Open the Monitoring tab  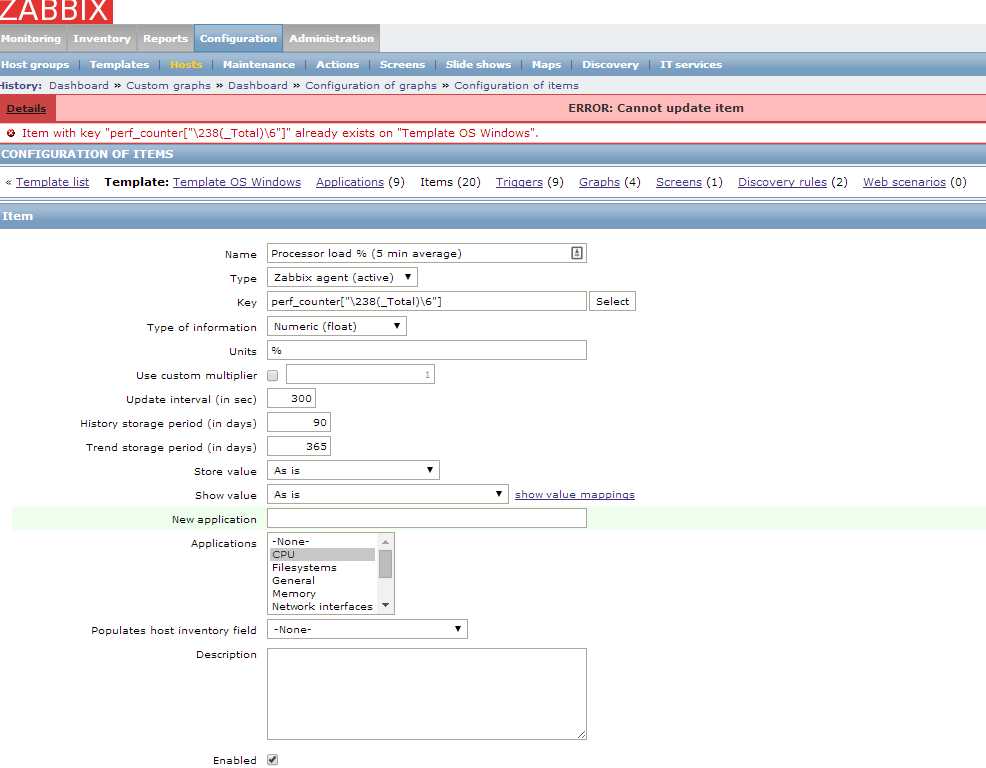coord(31,39)
